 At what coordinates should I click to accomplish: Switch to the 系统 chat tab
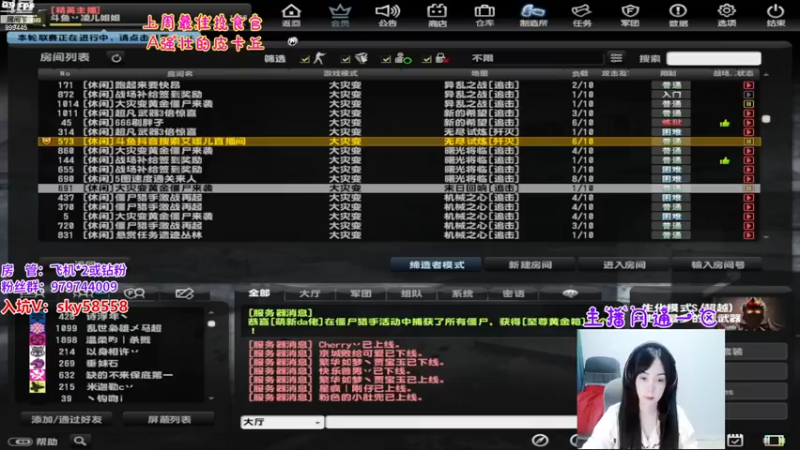coord(462,293)
